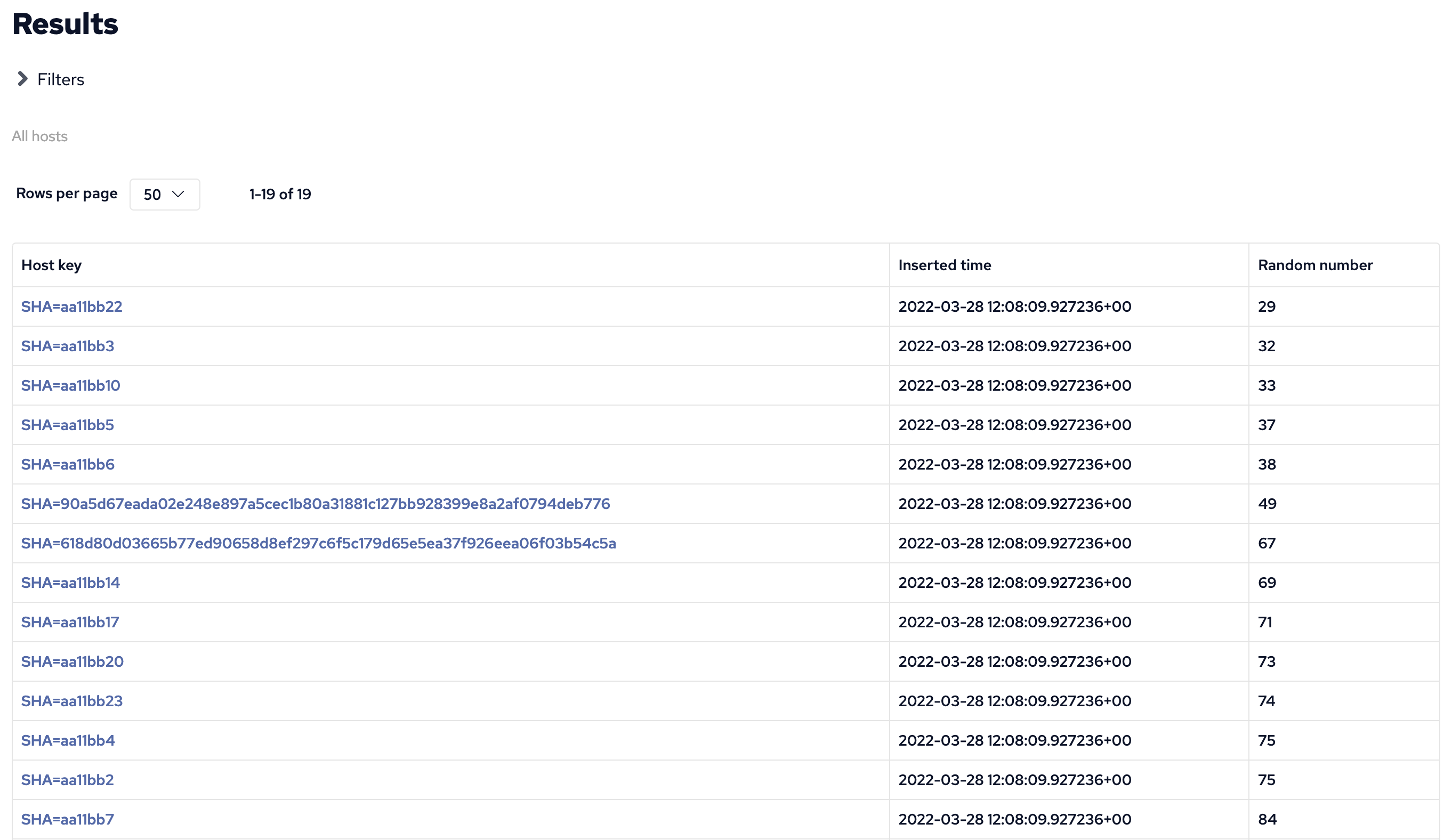Open host link SHA=aa11bb14
1452x840 pixels.
click(70, 583)
